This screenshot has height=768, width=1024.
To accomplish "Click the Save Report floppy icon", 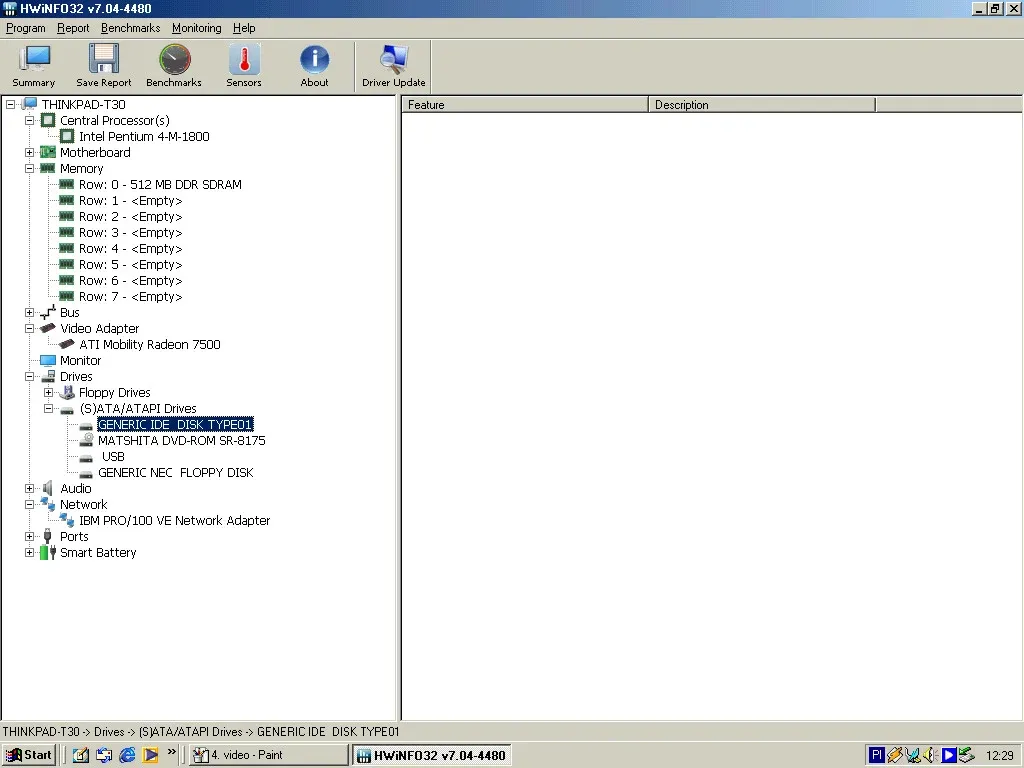I will click(103, 65).
